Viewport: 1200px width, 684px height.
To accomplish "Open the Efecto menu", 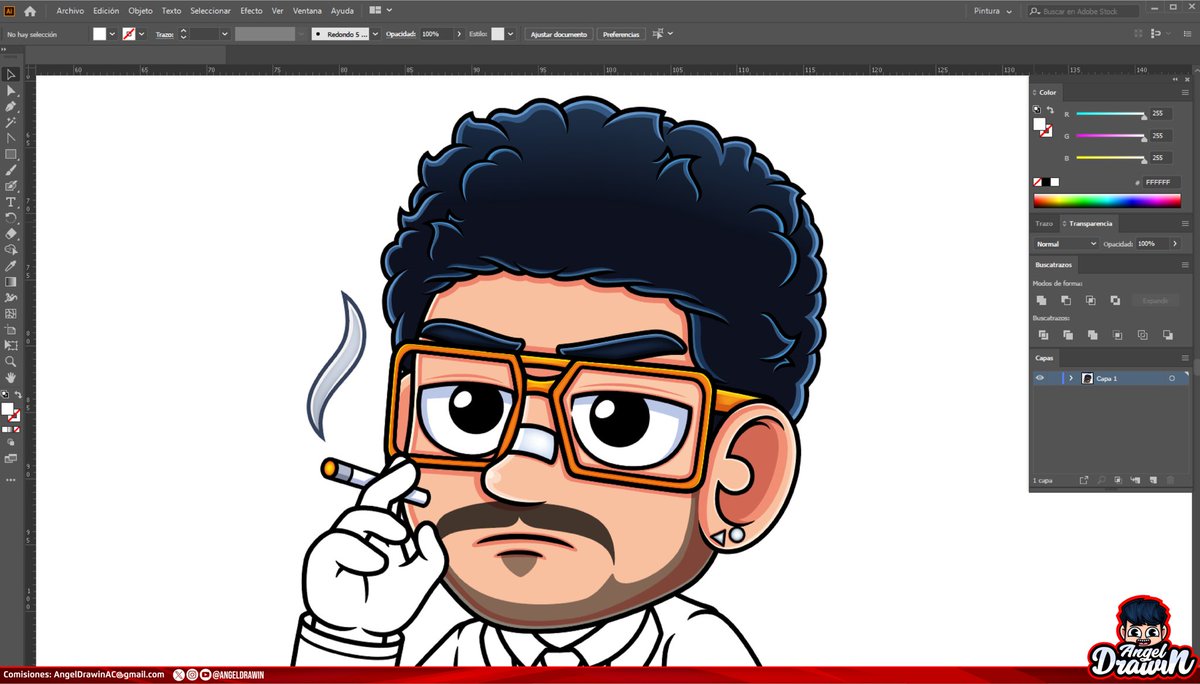I will pos(251,10).
